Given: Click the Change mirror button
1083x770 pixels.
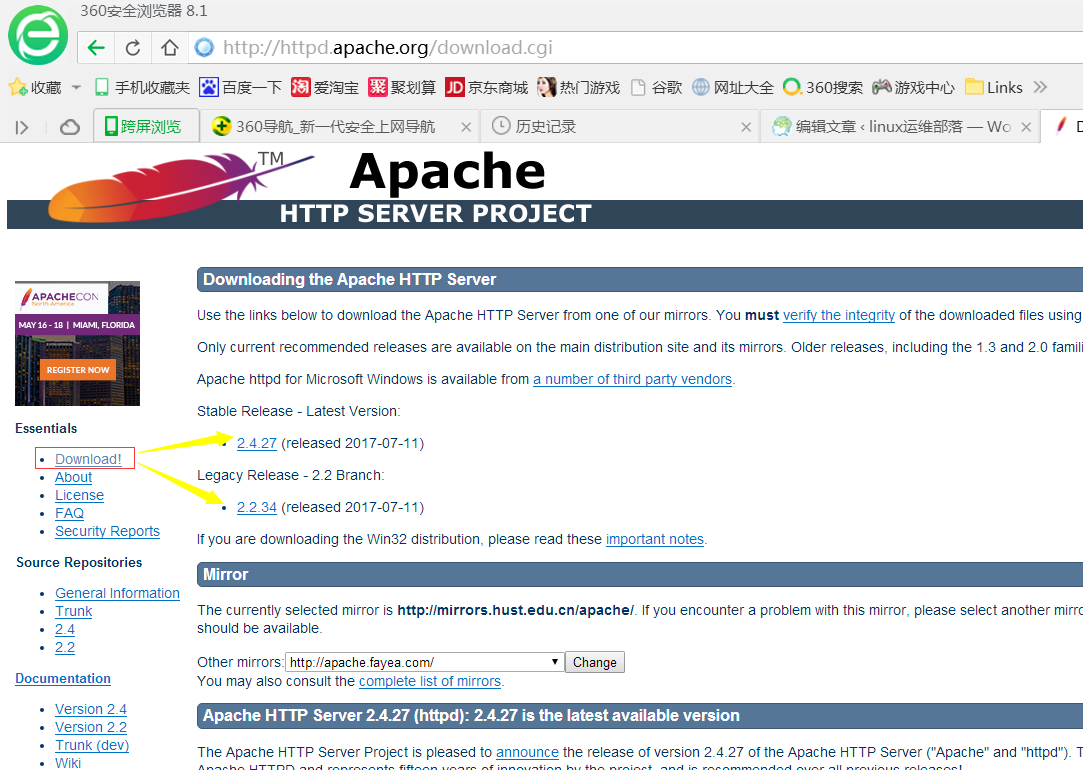Looking at the screenshot, I should (595, 662).
